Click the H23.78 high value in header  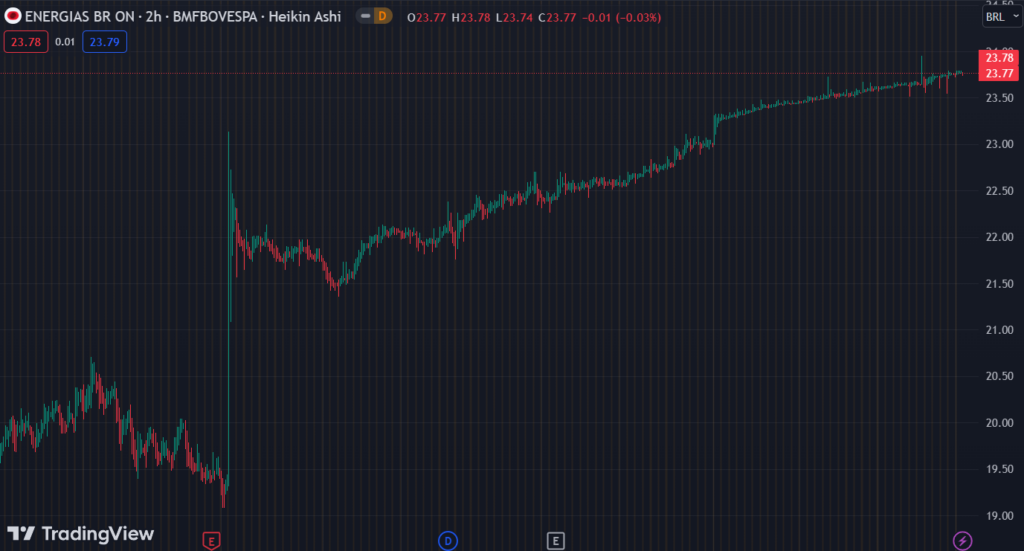pos(470,18)
